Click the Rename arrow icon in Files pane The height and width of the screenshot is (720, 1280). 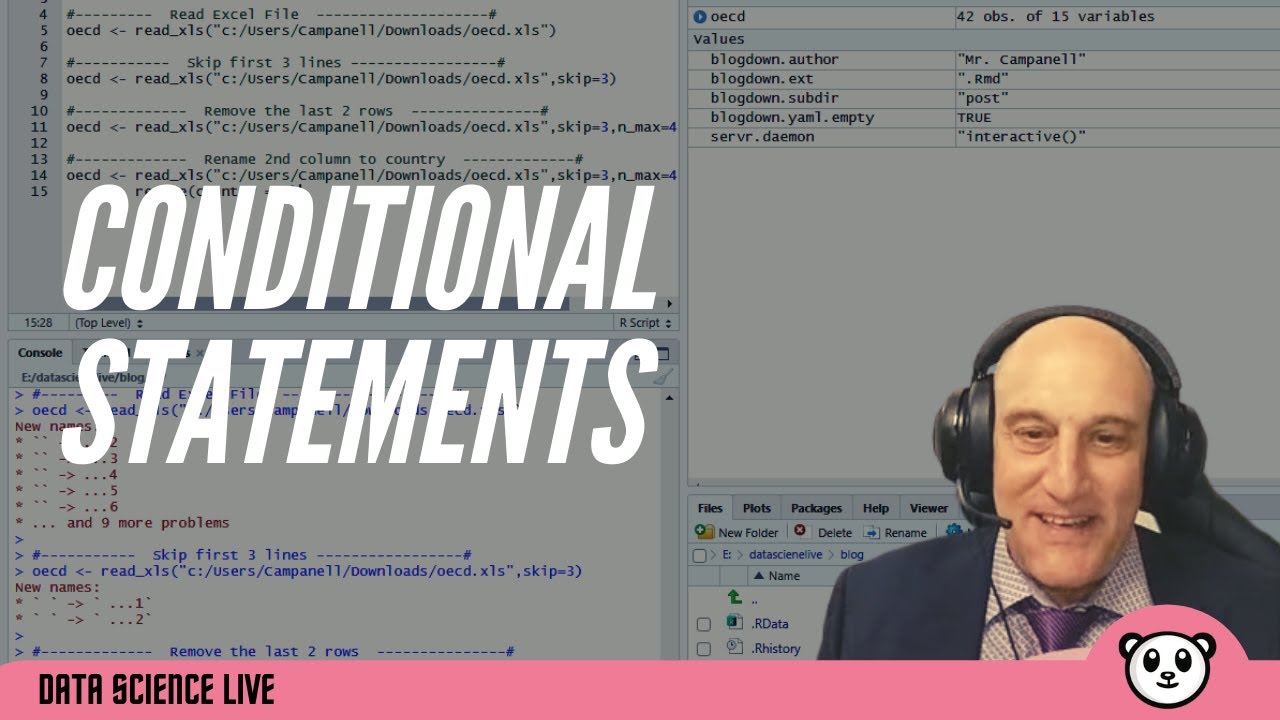pos(871,532)
